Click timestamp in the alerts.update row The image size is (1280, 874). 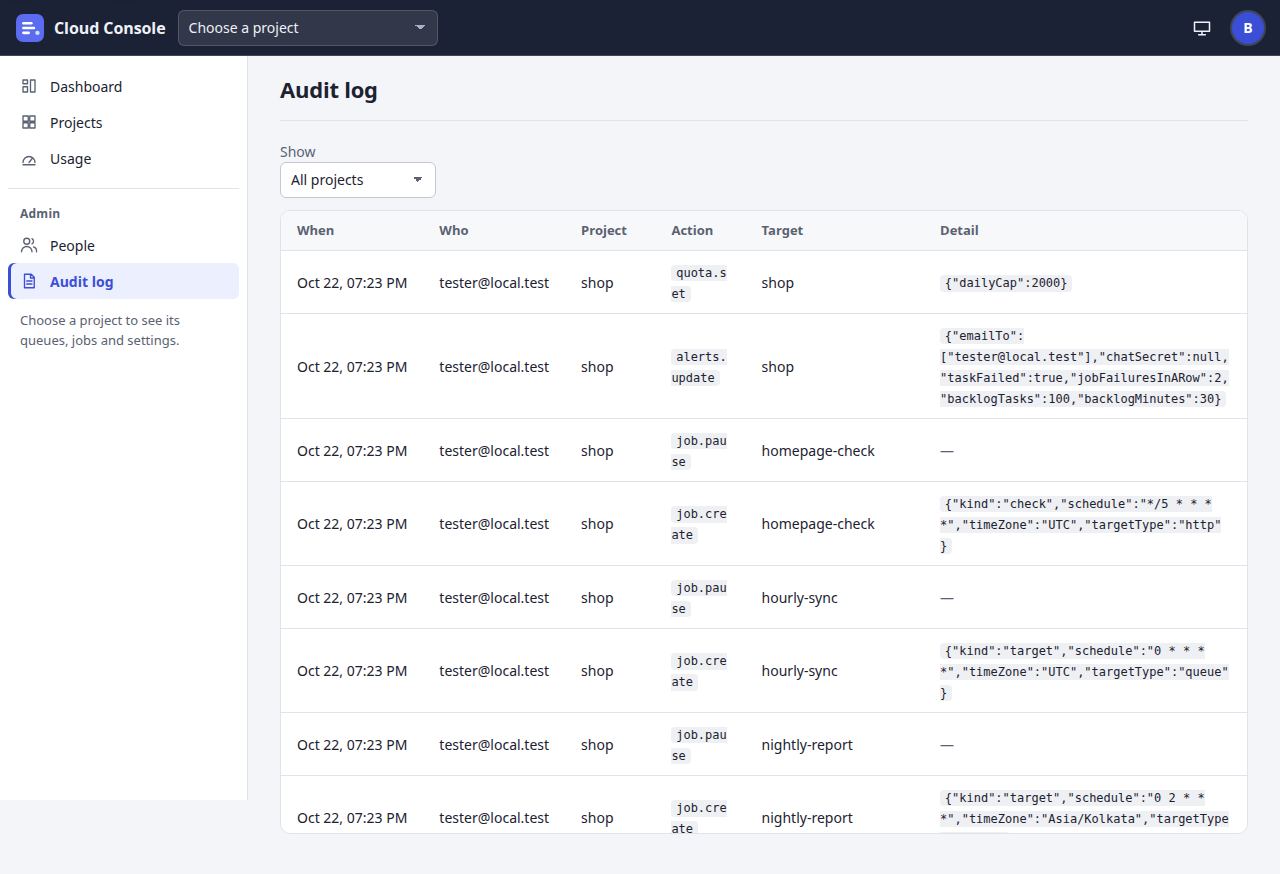(352, 367)
